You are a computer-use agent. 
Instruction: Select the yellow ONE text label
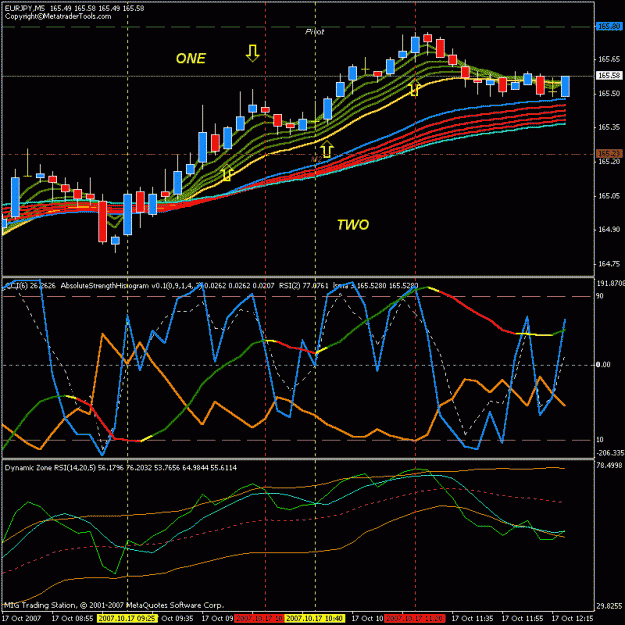(x=191, y=59)
